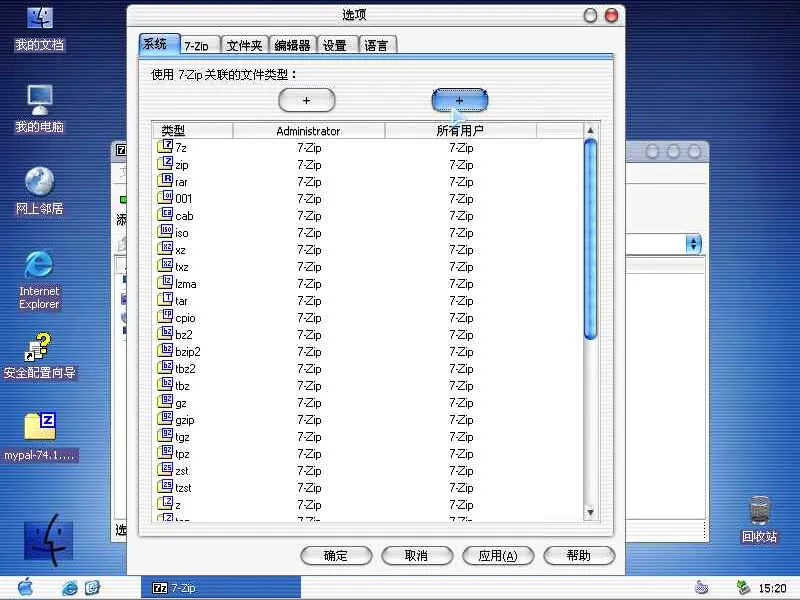Click the cab file type icon
The width and height of the screenshot is (800, 600).
165,215
